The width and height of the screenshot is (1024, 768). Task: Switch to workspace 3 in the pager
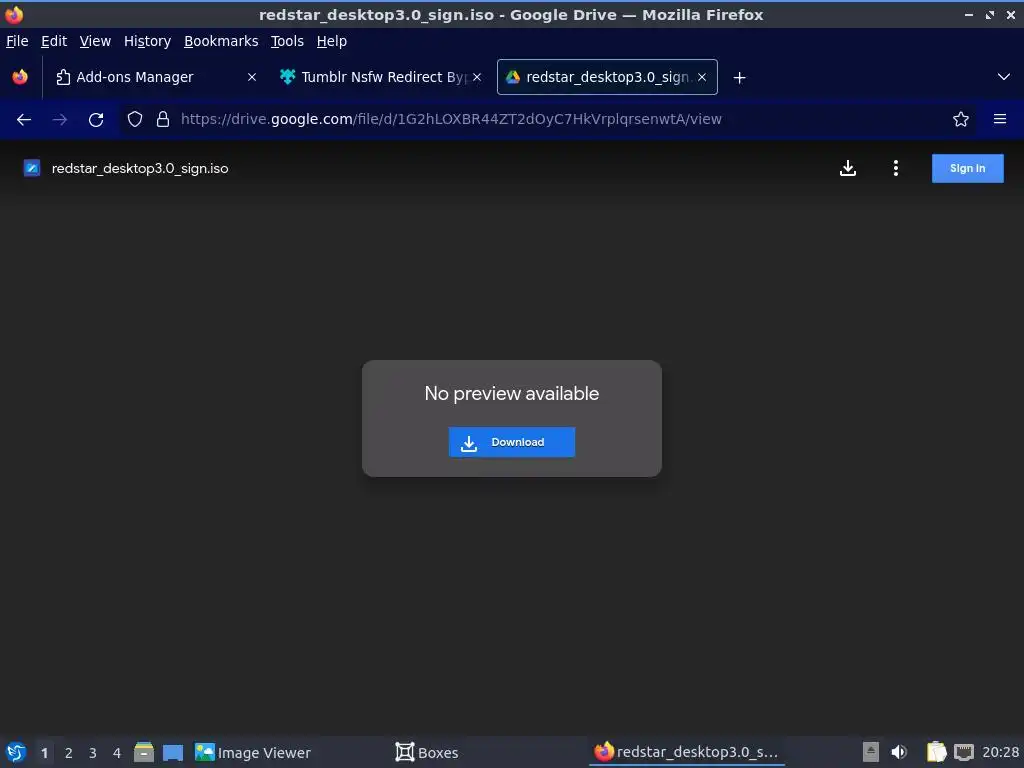tap(93, 753)
